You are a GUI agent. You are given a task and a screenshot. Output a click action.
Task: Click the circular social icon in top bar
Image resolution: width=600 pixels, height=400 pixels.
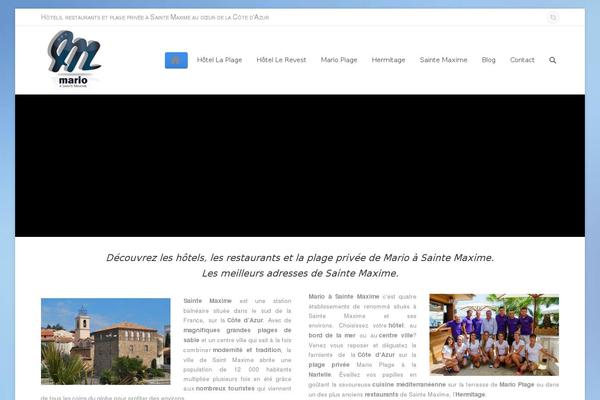[x=553, y=18]
